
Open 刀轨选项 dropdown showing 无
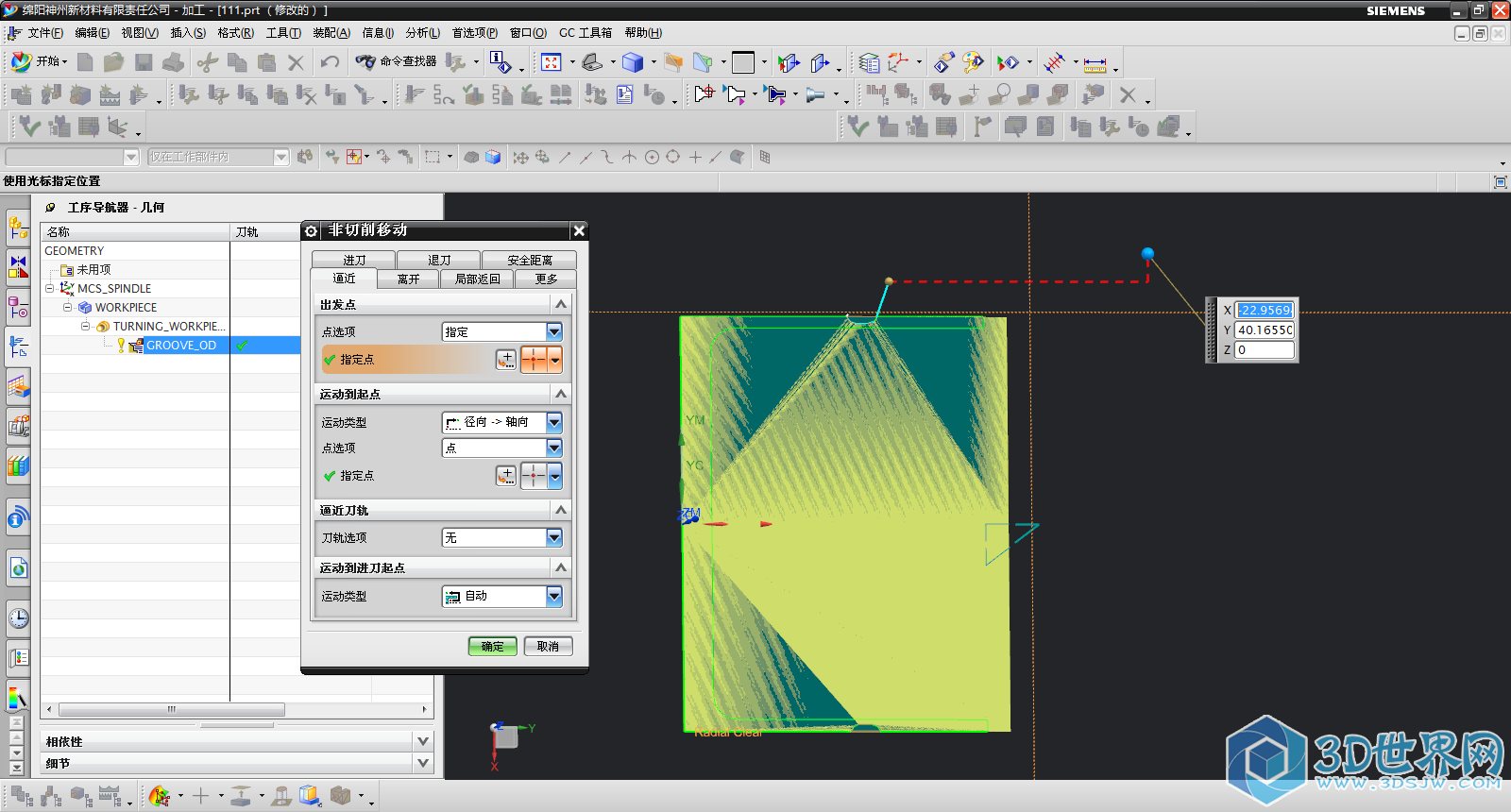point(502,537)
